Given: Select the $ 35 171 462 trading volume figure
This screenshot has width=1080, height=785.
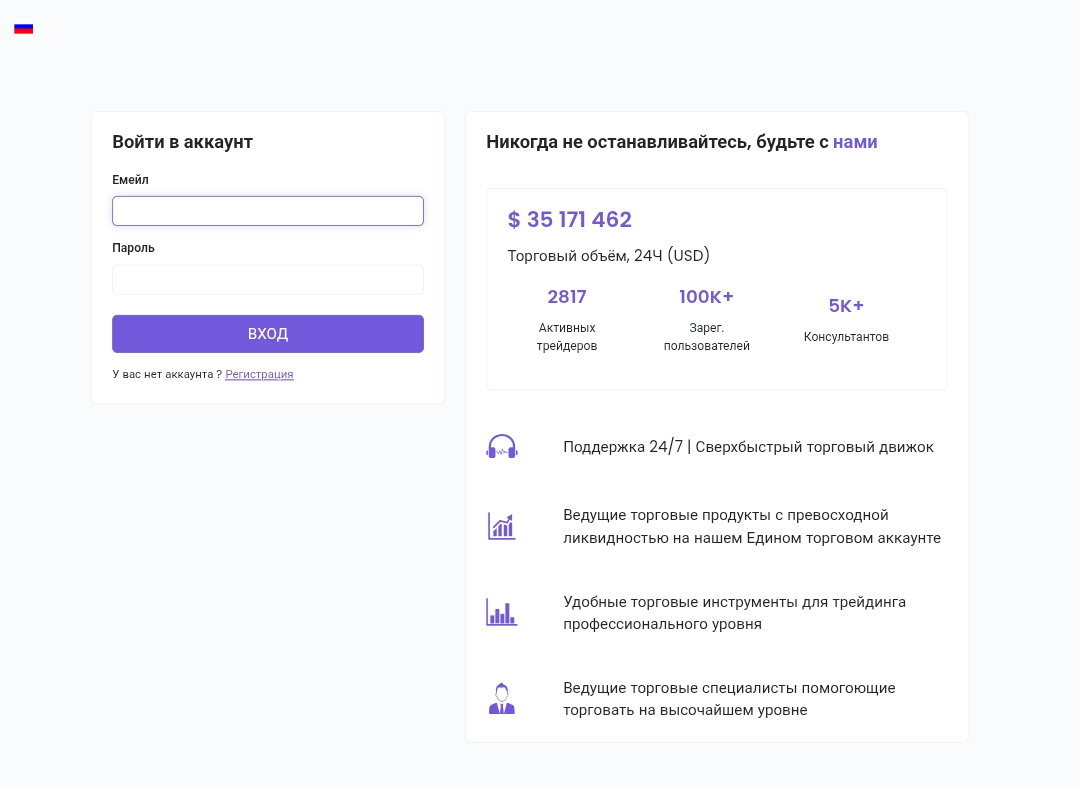Looking at the screenshot, I should 570,220.
